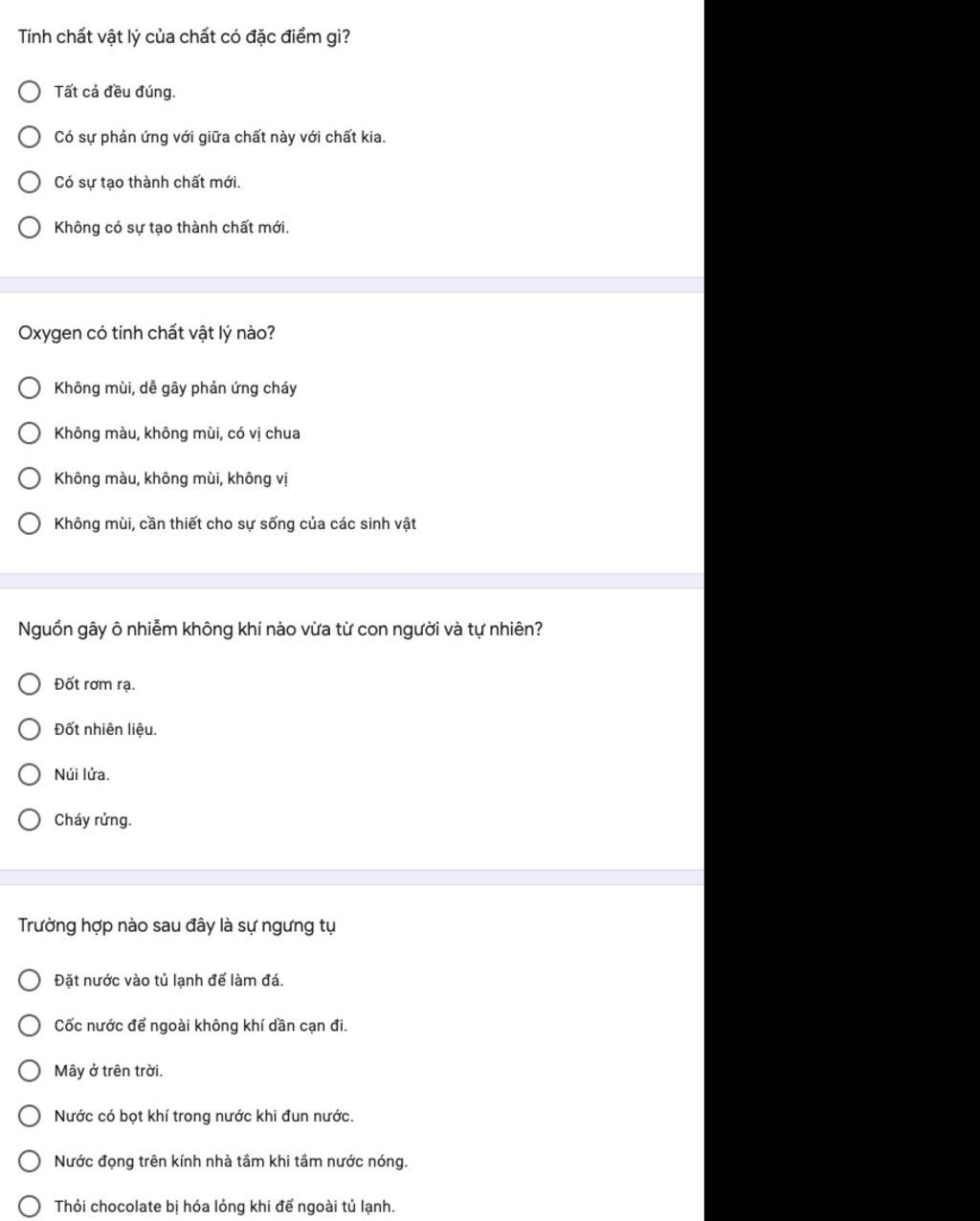Pick the "Mây ở trên trời." option
This screenshot has width=980, height=1221.
click(30, 1071)
